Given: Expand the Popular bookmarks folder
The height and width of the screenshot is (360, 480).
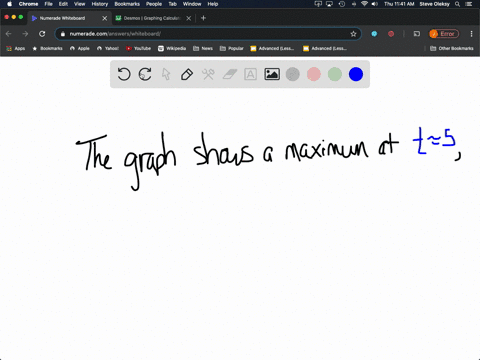Looking at the screenshot, I should [232, 48].
